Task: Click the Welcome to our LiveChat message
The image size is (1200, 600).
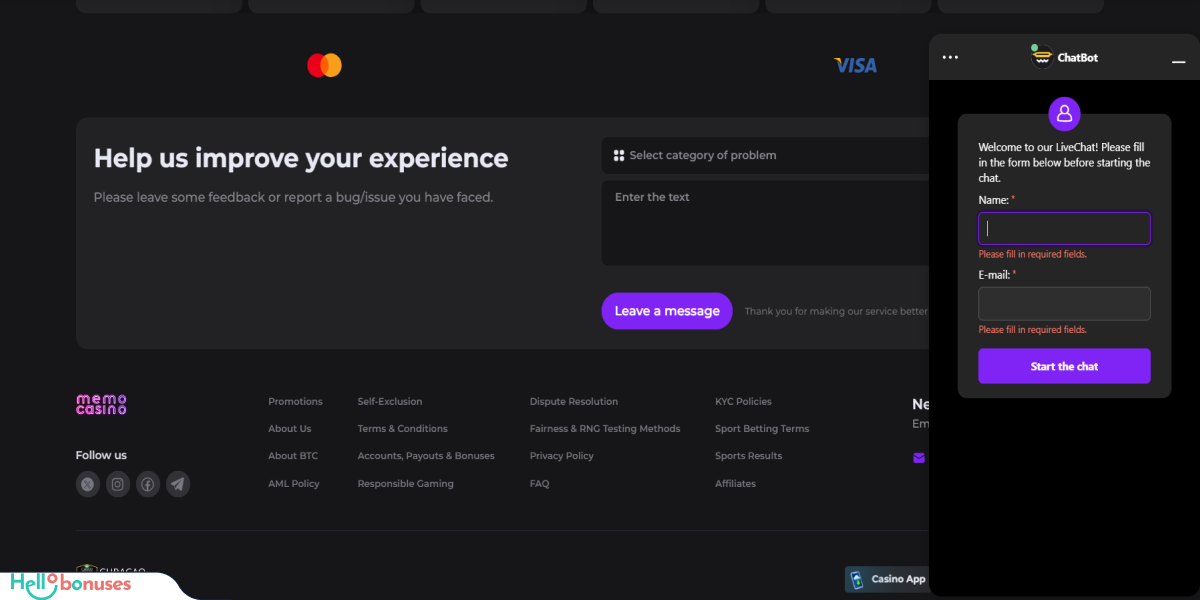Action: point(1064,162)
